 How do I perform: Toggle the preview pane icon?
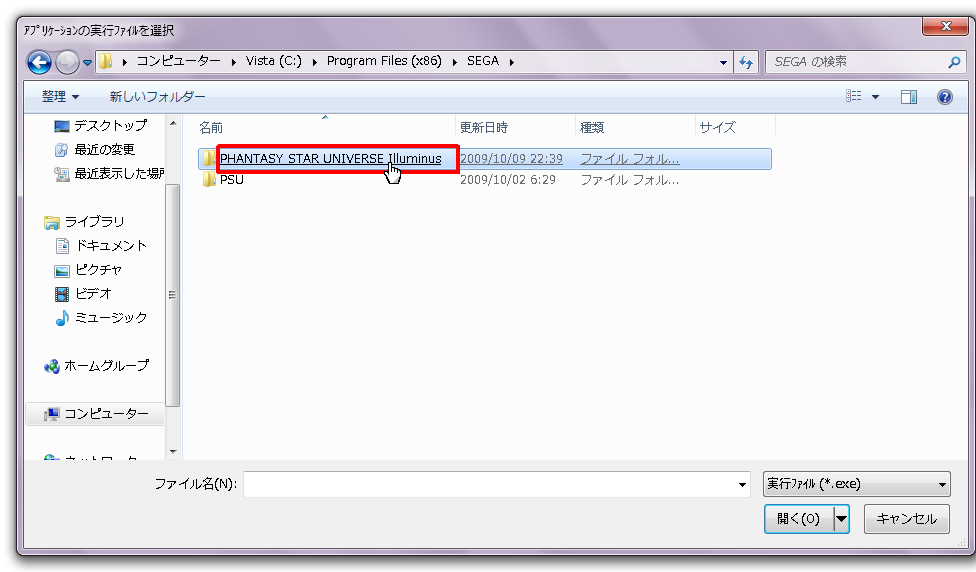tap(909, 96)
